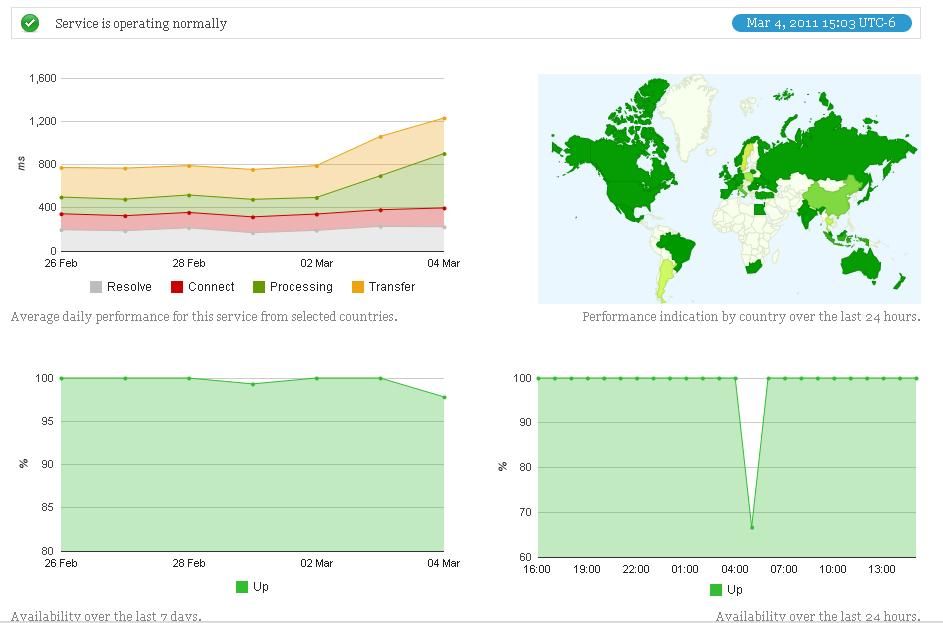Click the Transfer data point on 04 Mar

click(x=444, y=118)
